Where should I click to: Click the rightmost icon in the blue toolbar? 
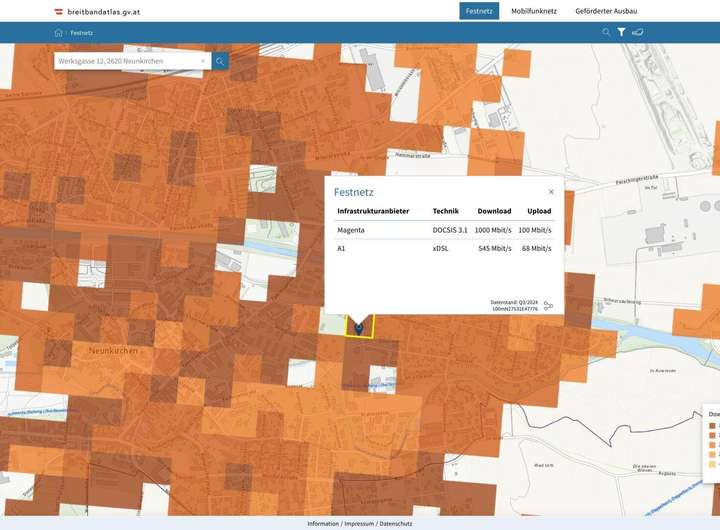pos(638,32)
